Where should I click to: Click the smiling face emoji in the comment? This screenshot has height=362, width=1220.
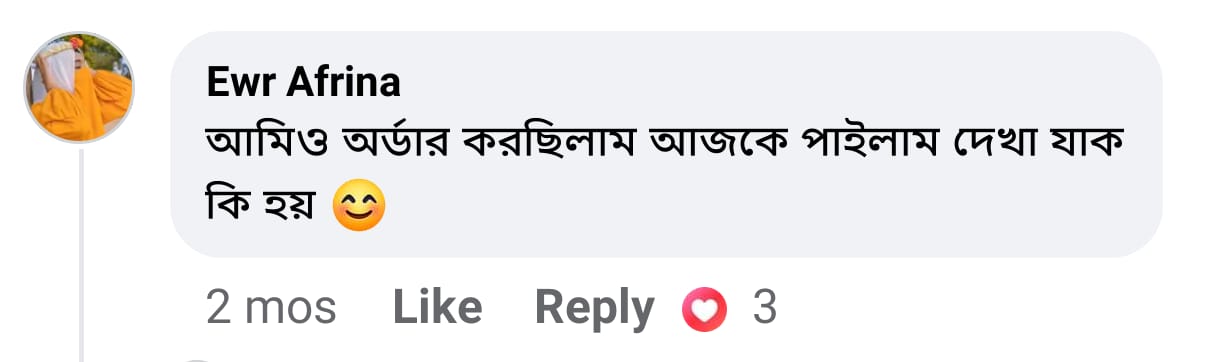point(358,207)
